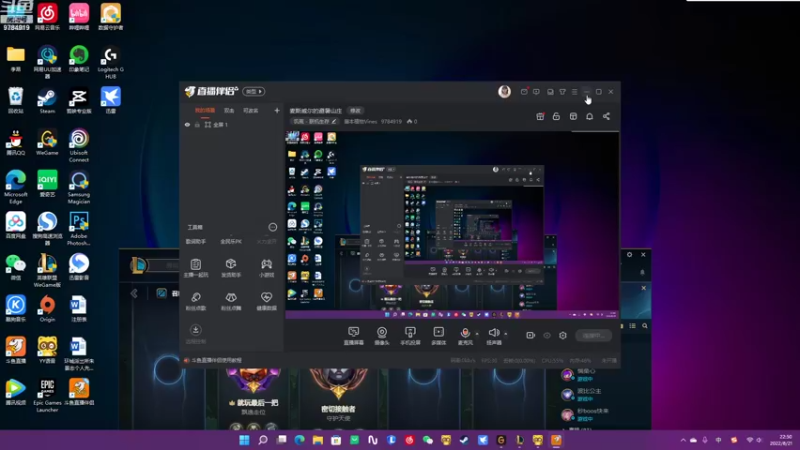Open the mode switch pill beside the logo
Image resolution: width=800 pixels, height=450 pixels.
pyautogui.click(x=254, y=91)
